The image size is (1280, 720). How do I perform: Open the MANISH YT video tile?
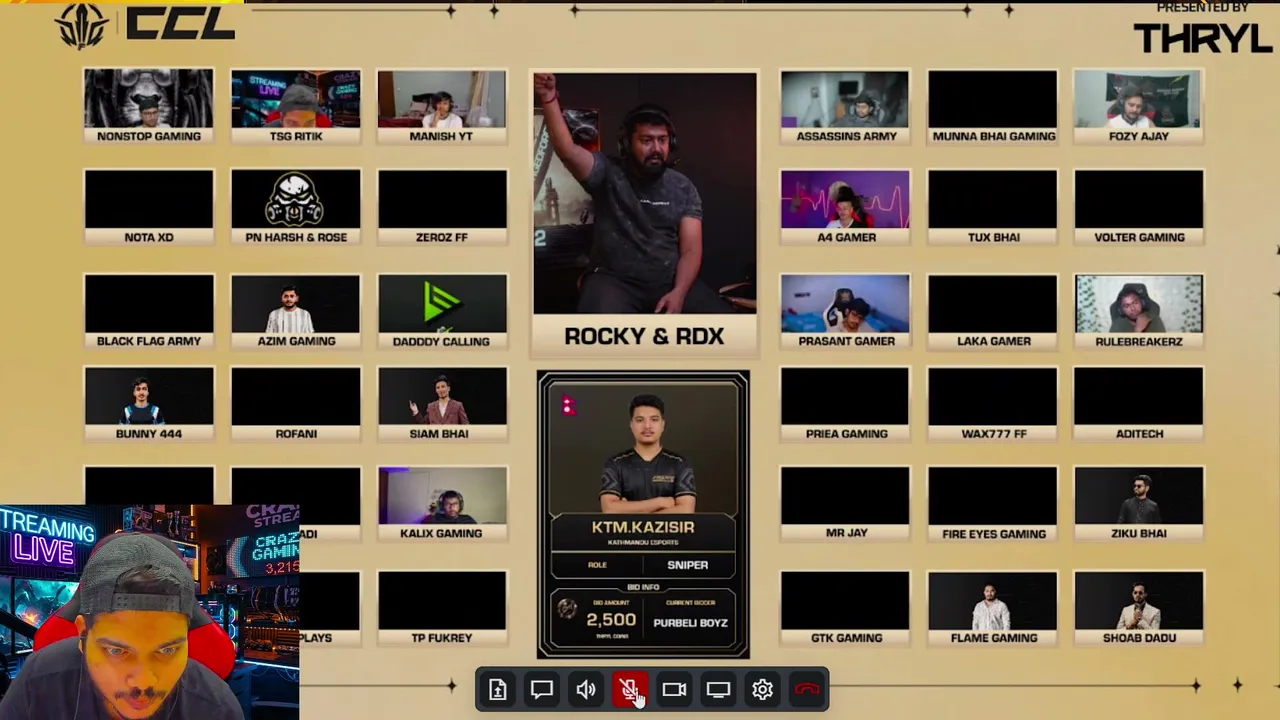coord(442,106)
